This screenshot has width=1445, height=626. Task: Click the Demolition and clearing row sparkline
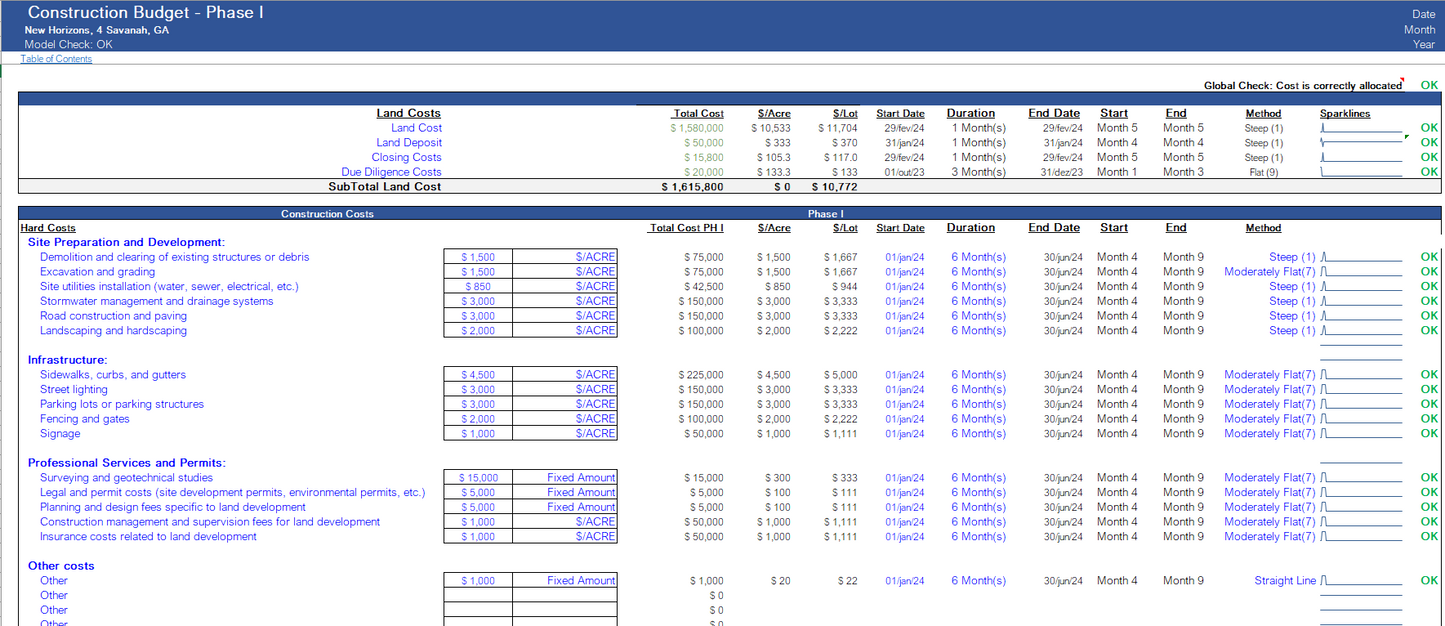(x=1361, y=257)
